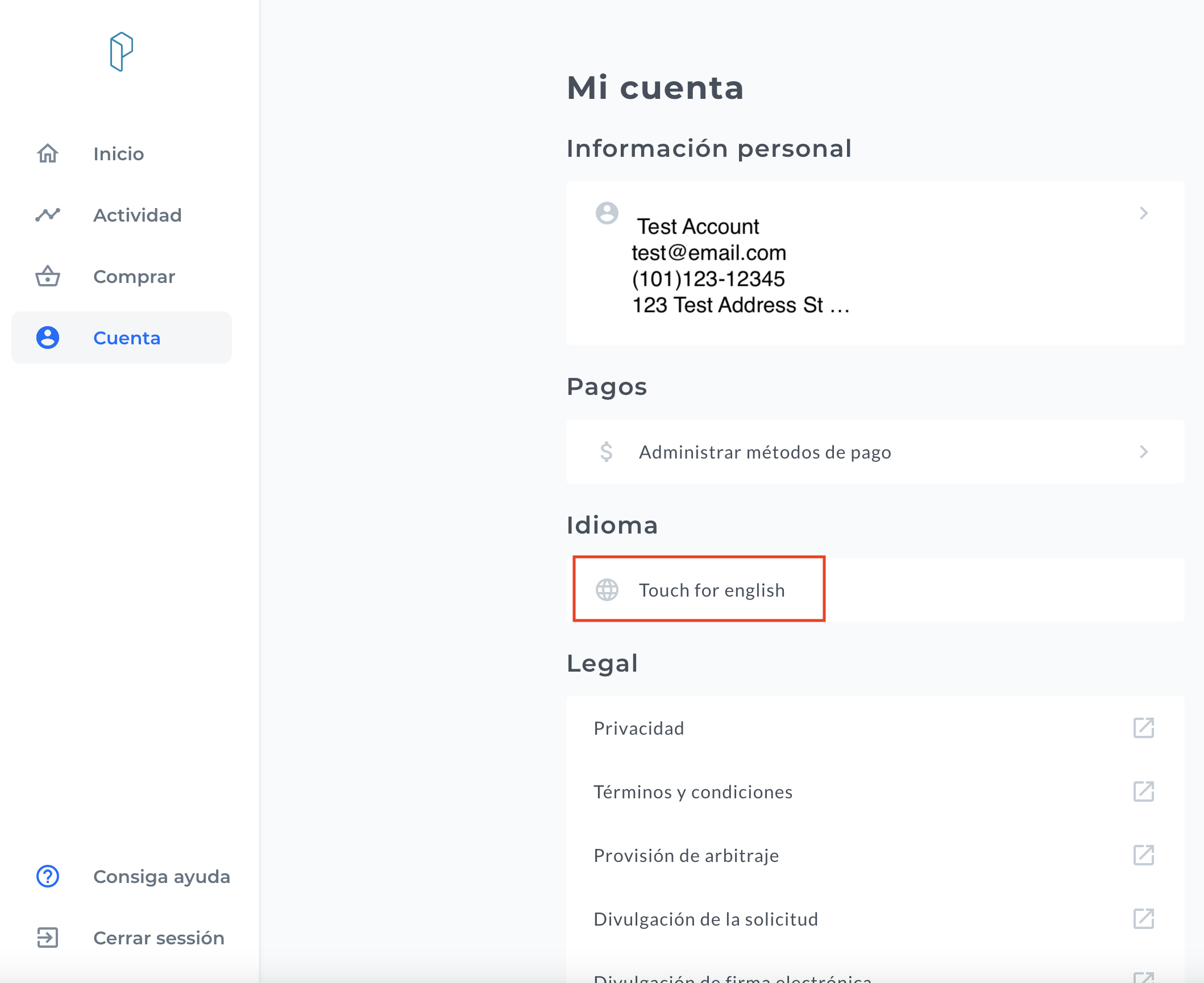This screenshot has height=983, width=1204.
Task: Click the shopping basket icon
Action: click(48, 276)
